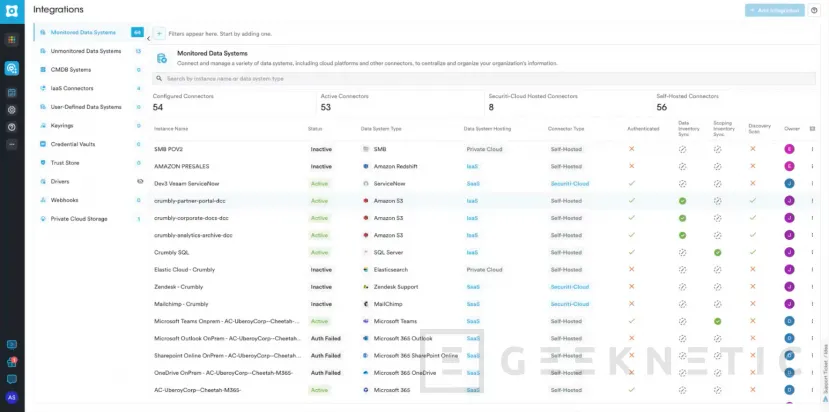Click the Add Integration button
The width and height of the screenshot is (829, 412).
[x=775, y=11]
